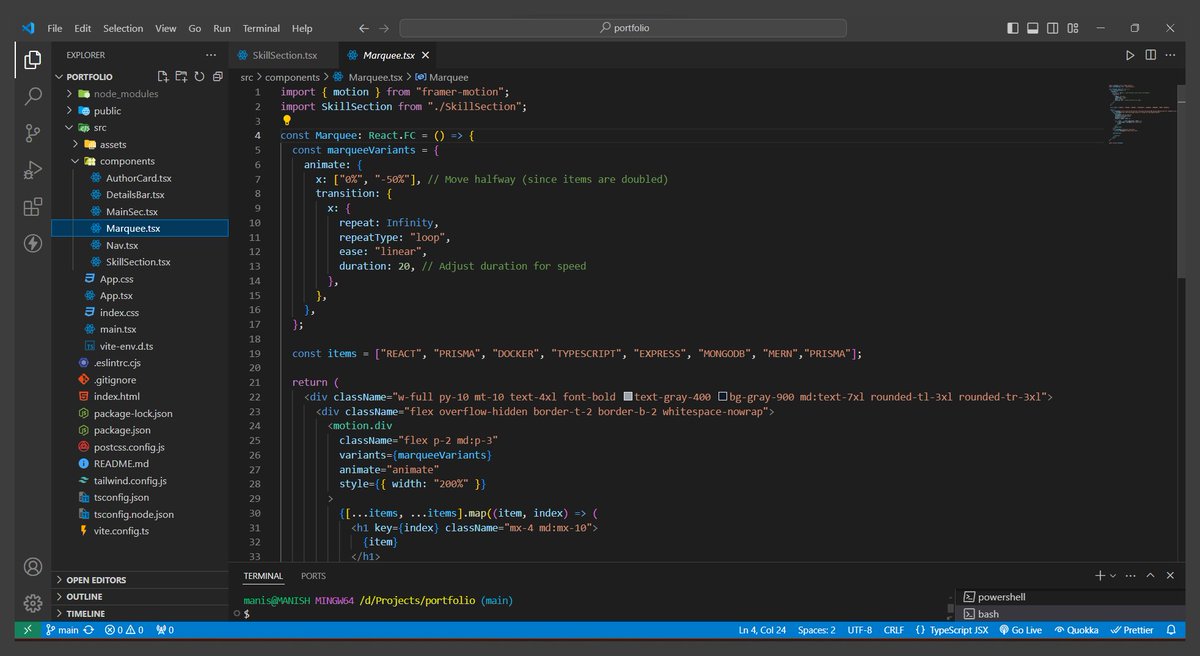
Task: Open the File menu
Action: (x=55, y=28)
